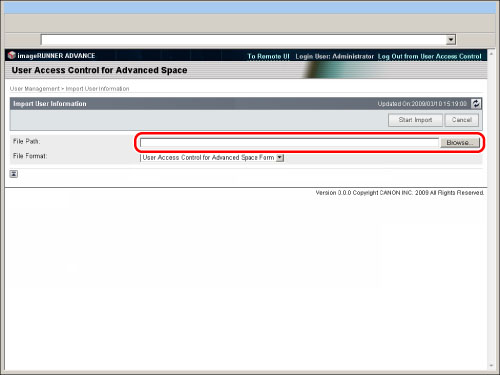Open User Management breadcrumb link
Viewport: 500px width, 375px height.
pyautogui.click(x=35, y=89)
